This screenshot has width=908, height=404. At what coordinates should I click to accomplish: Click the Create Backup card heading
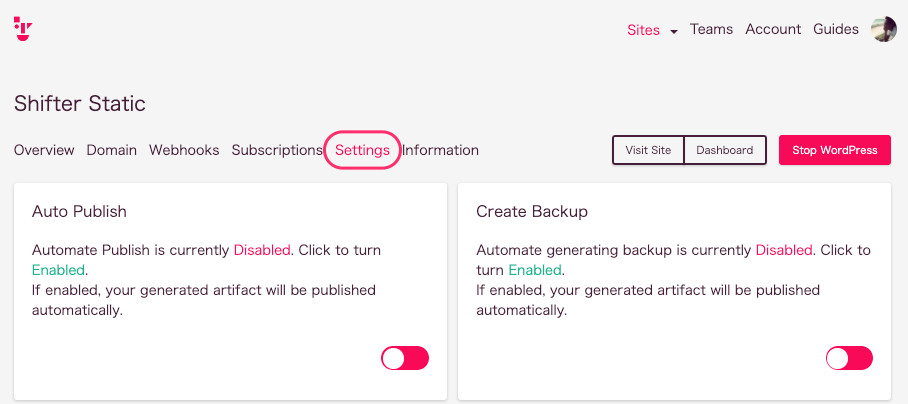532,211
